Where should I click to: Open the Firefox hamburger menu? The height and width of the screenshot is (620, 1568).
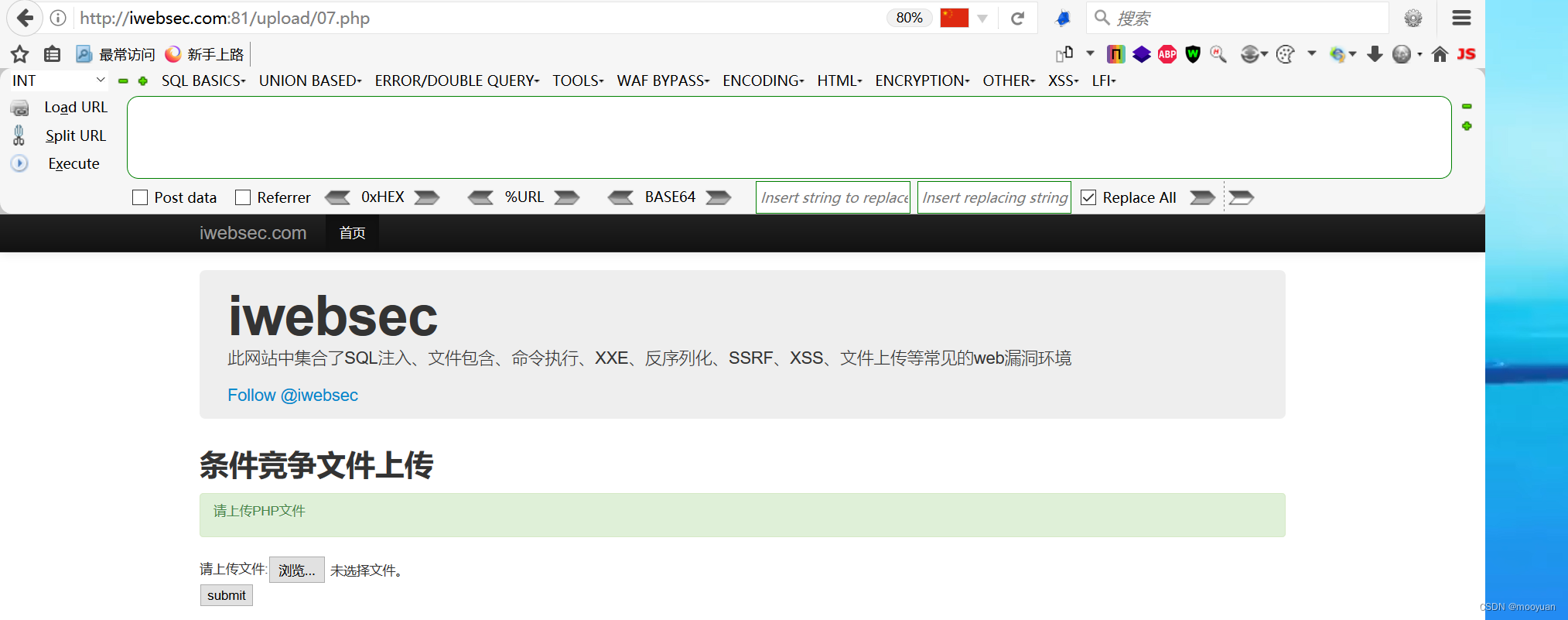click(x=1461, y=18)
